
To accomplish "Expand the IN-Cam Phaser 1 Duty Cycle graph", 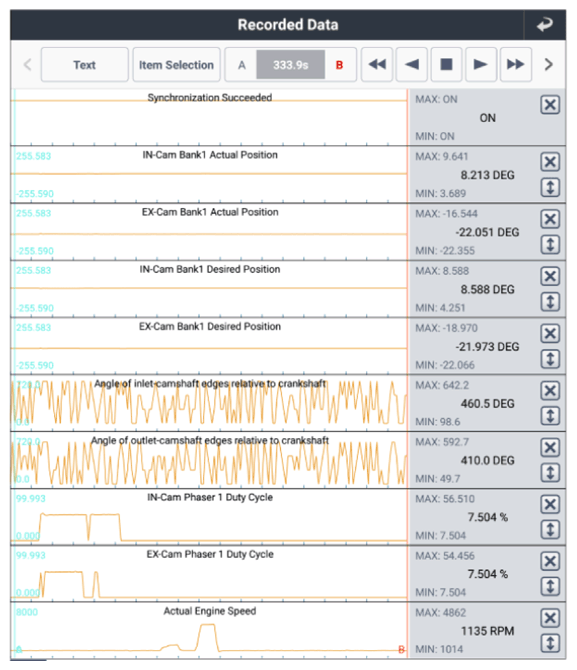I will 550,529.
